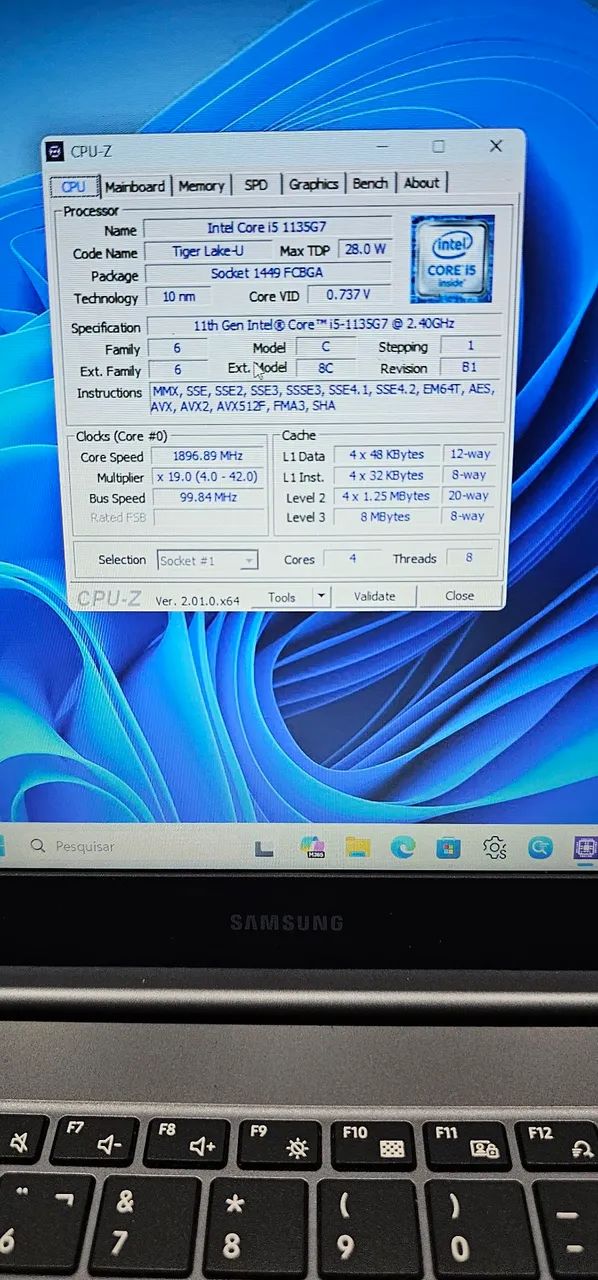The height and width of the screenshot is (1280, 598).
Task: Select the CPU tab
Action: pos(74,187)
